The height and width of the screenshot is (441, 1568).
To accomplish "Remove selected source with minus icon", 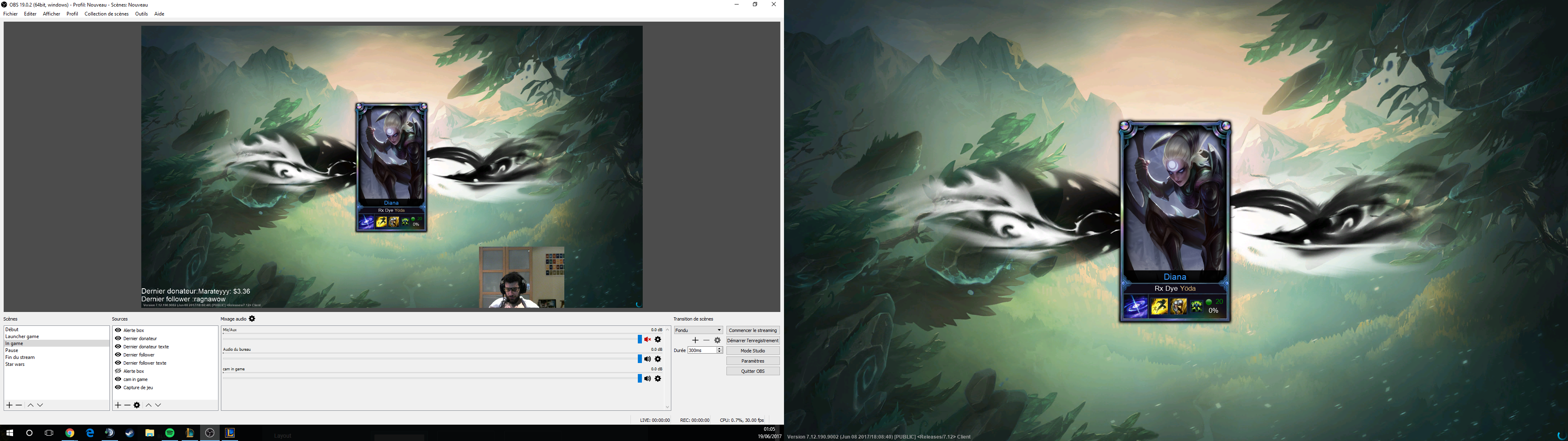I will click(127, 405).
